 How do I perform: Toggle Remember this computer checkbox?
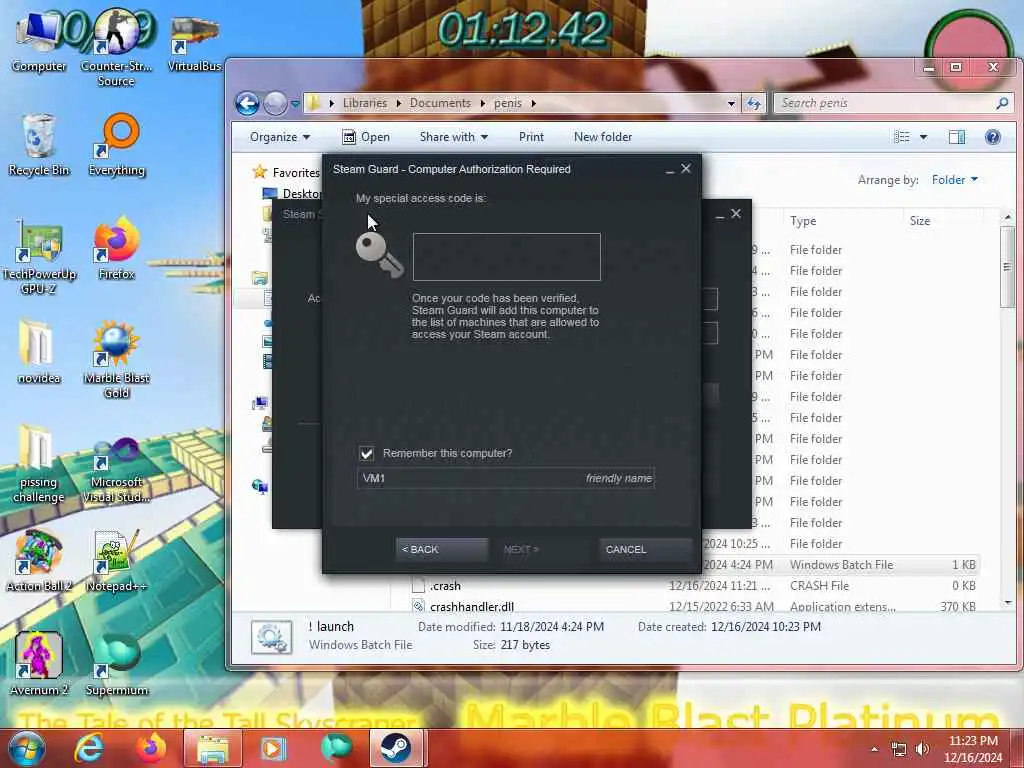[x=366, y=453]
